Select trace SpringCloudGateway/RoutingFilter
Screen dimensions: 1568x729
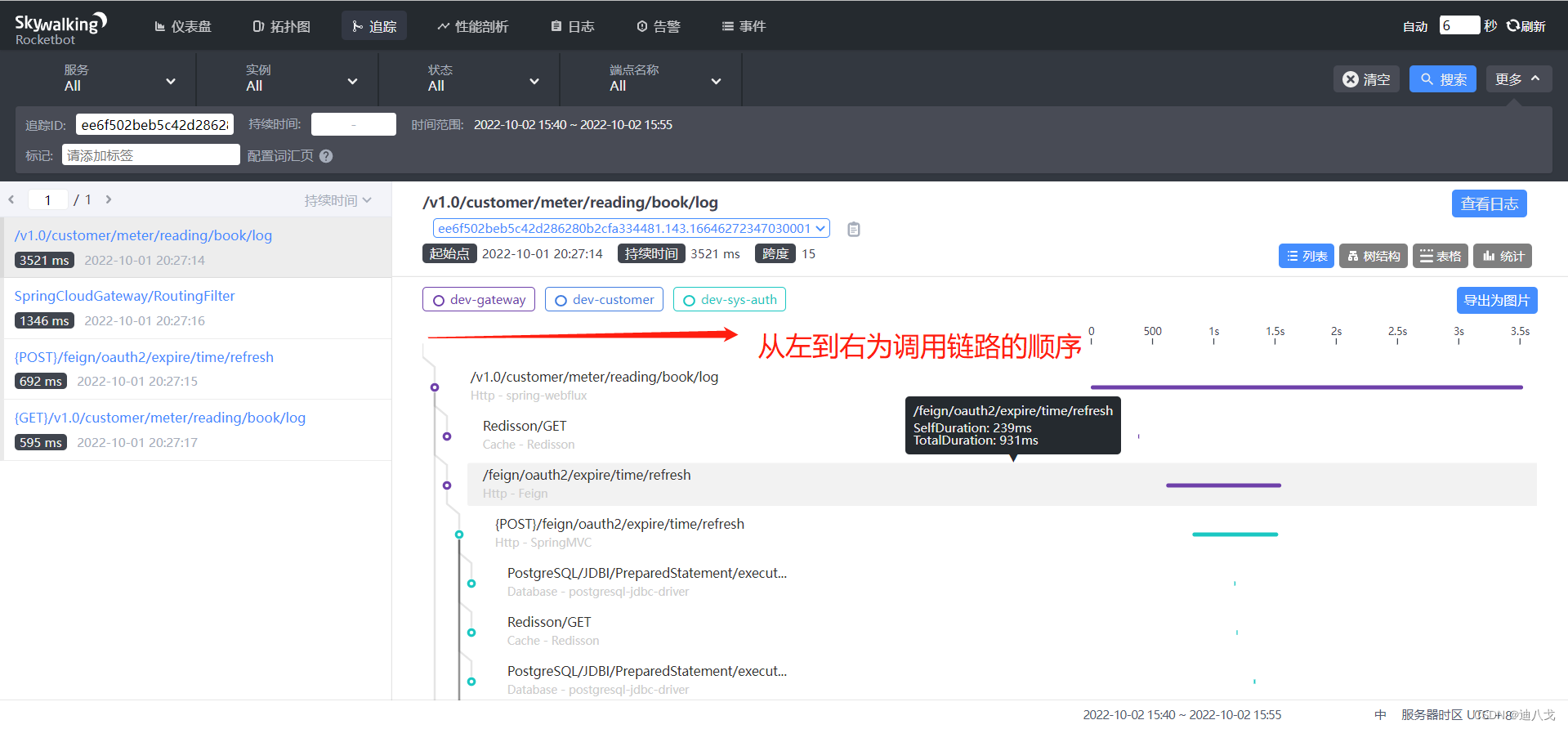[x=196, y=308]
